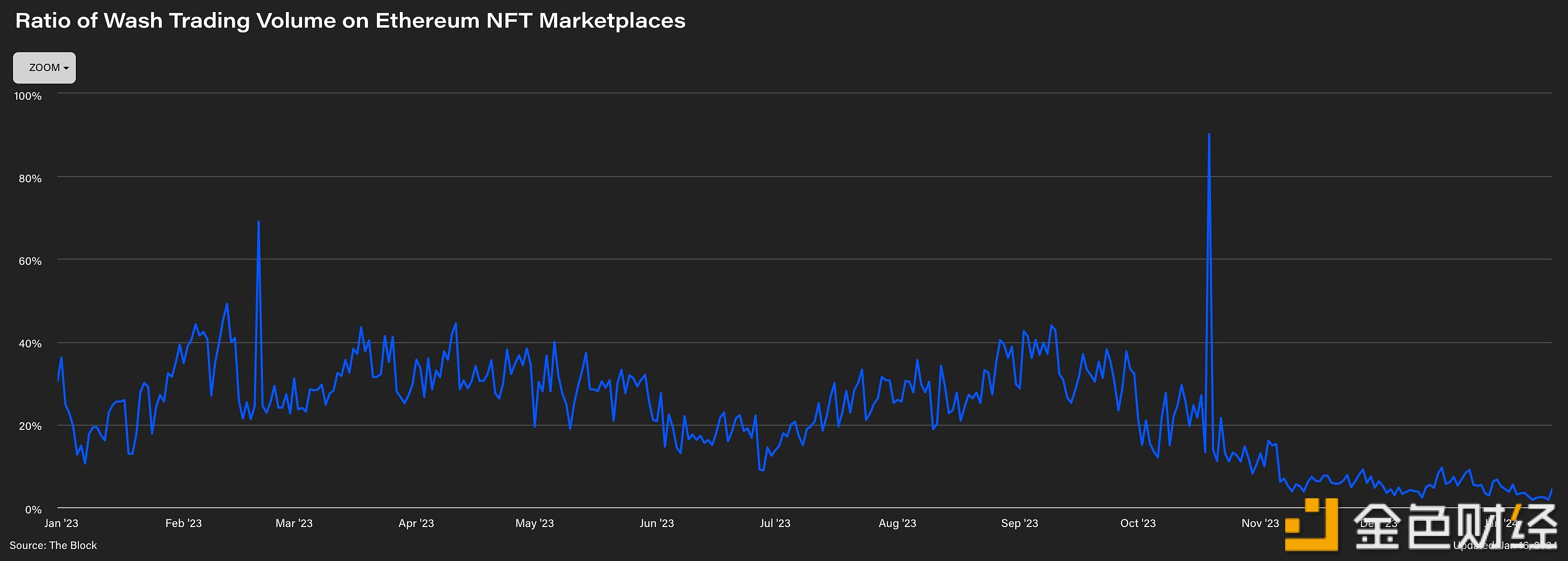Image resolution: width=1568 pixels, height=561 pixels.
Task: Click the 0% y-axis label
Action: (33, 510)
